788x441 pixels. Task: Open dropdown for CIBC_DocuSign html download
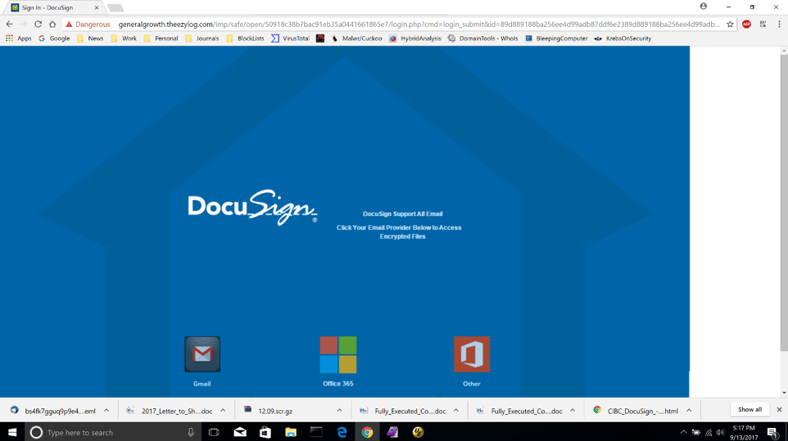(x=689, y=410)
